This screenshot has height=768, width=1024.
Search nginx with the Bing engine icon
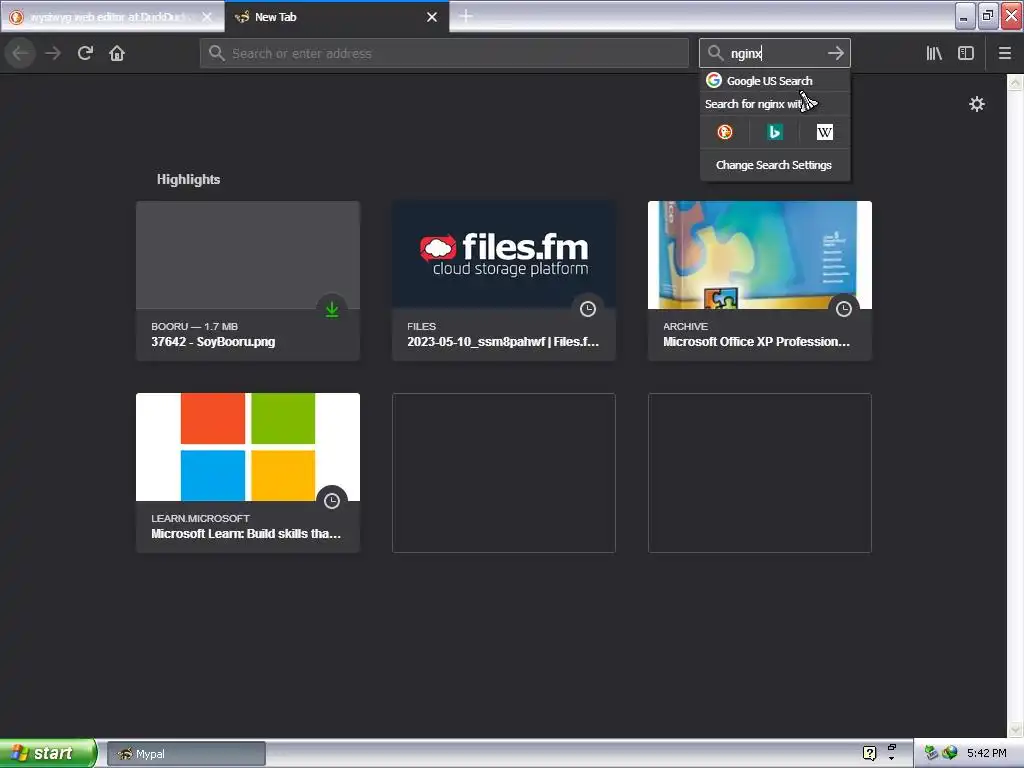pos(775,133)
